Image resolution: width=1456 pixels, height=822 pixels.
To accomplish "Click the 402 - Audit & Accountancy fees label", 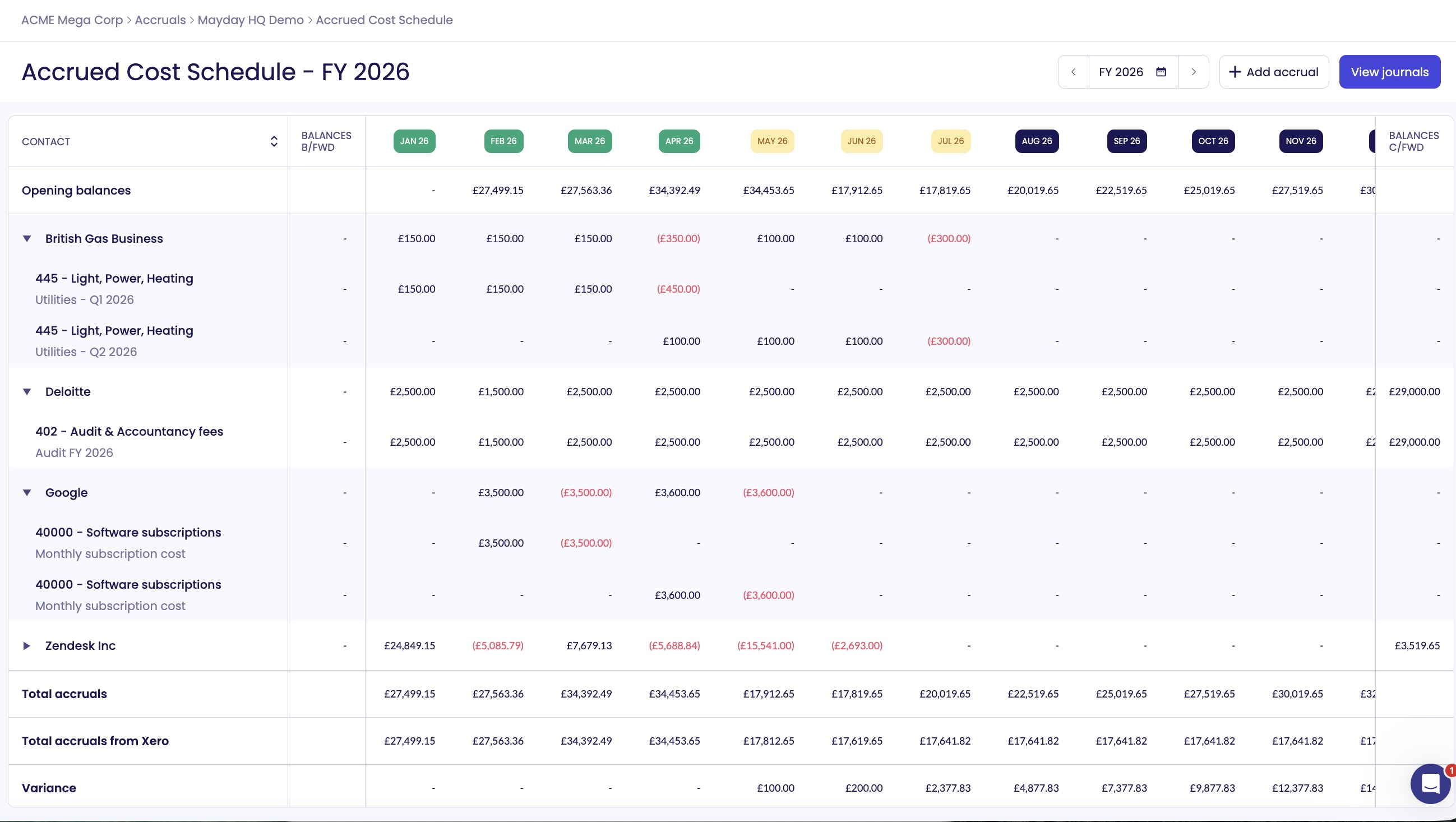I will coord(130,432).
